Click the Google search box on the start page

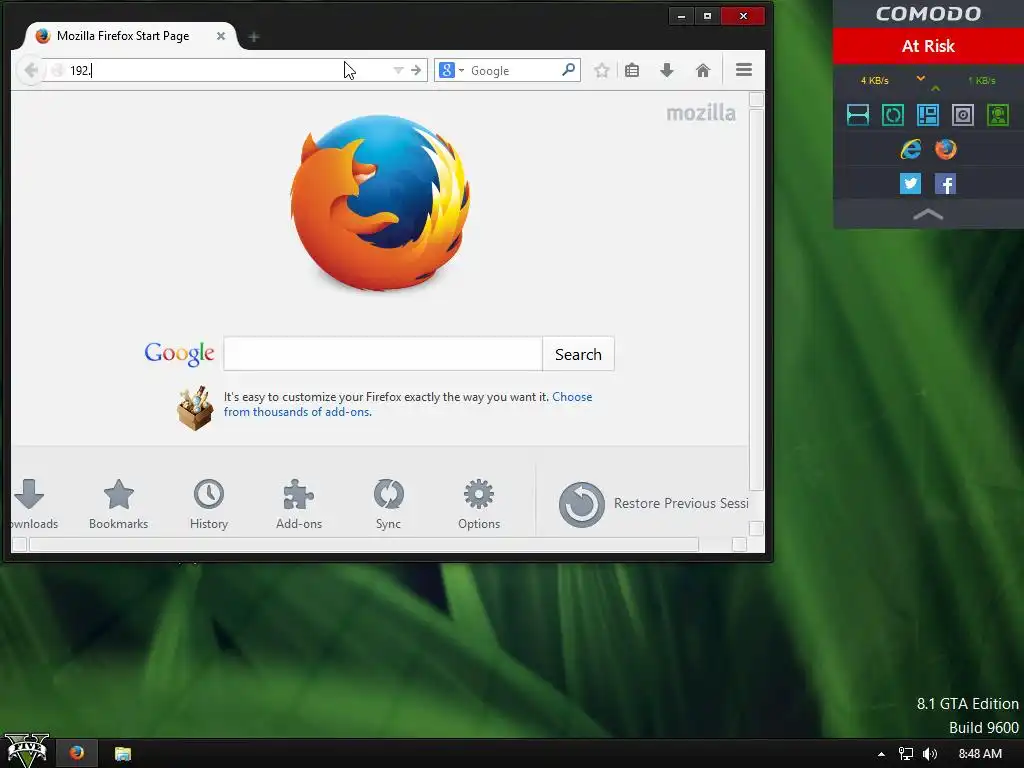point(383,354)
